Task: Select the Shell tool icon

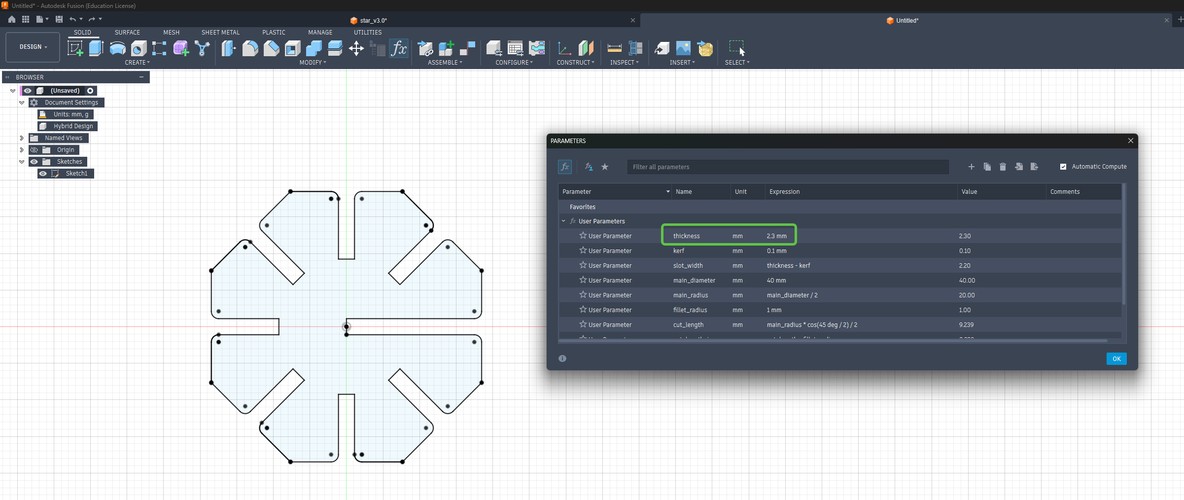Action: [x=292, y=48]
